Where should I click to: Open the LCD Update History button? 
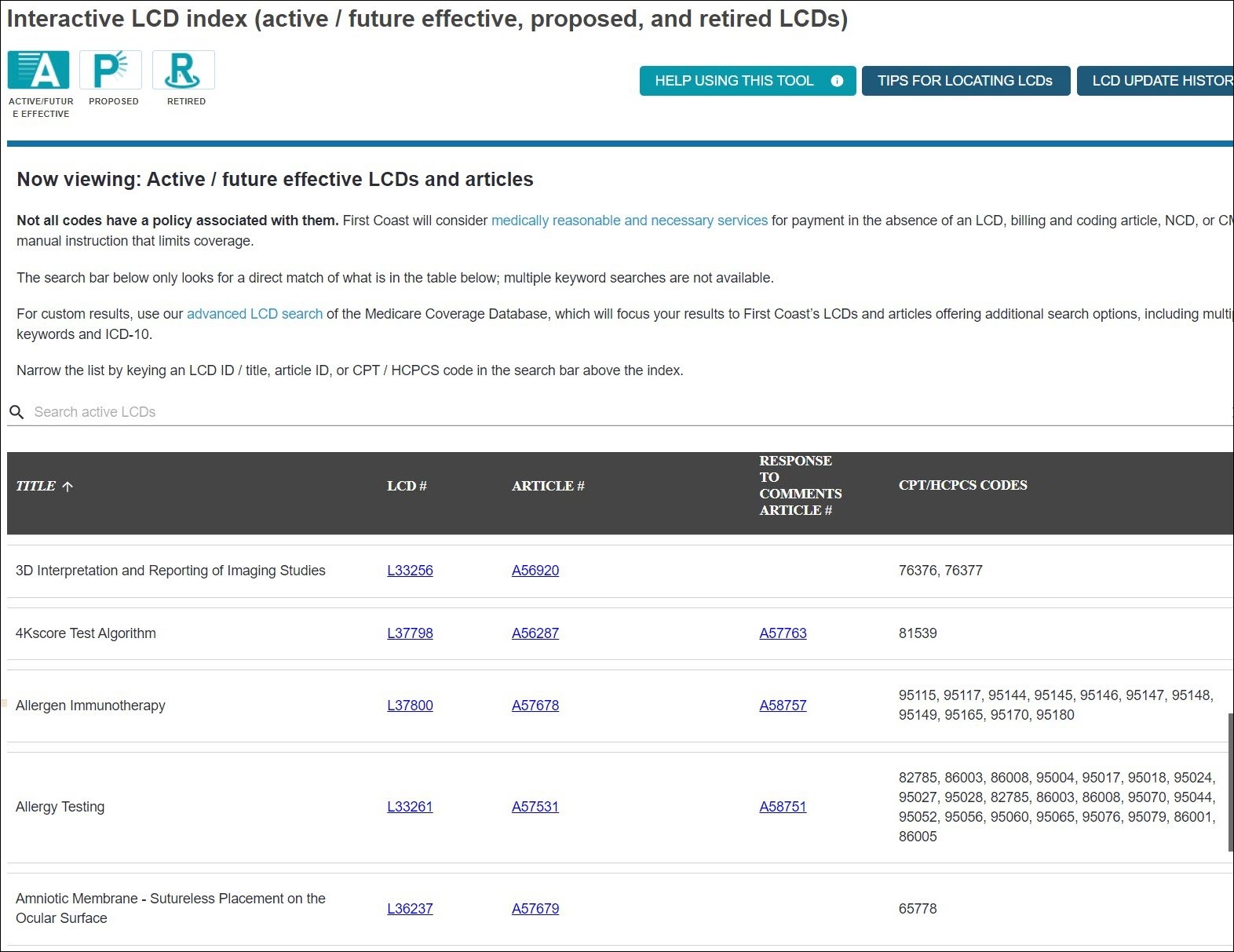1158,81
